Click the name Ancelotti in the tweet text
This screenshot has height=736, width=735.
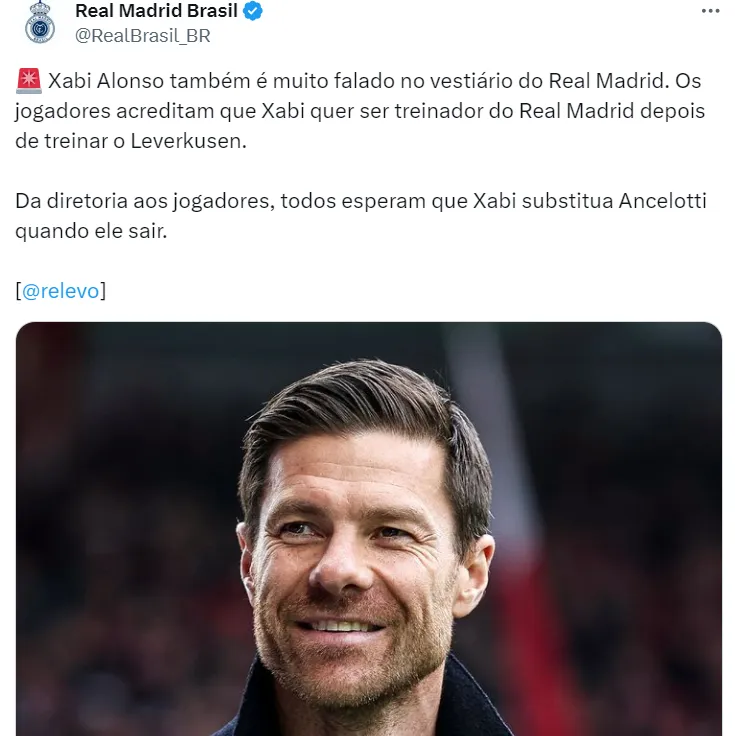pos(662,201)
